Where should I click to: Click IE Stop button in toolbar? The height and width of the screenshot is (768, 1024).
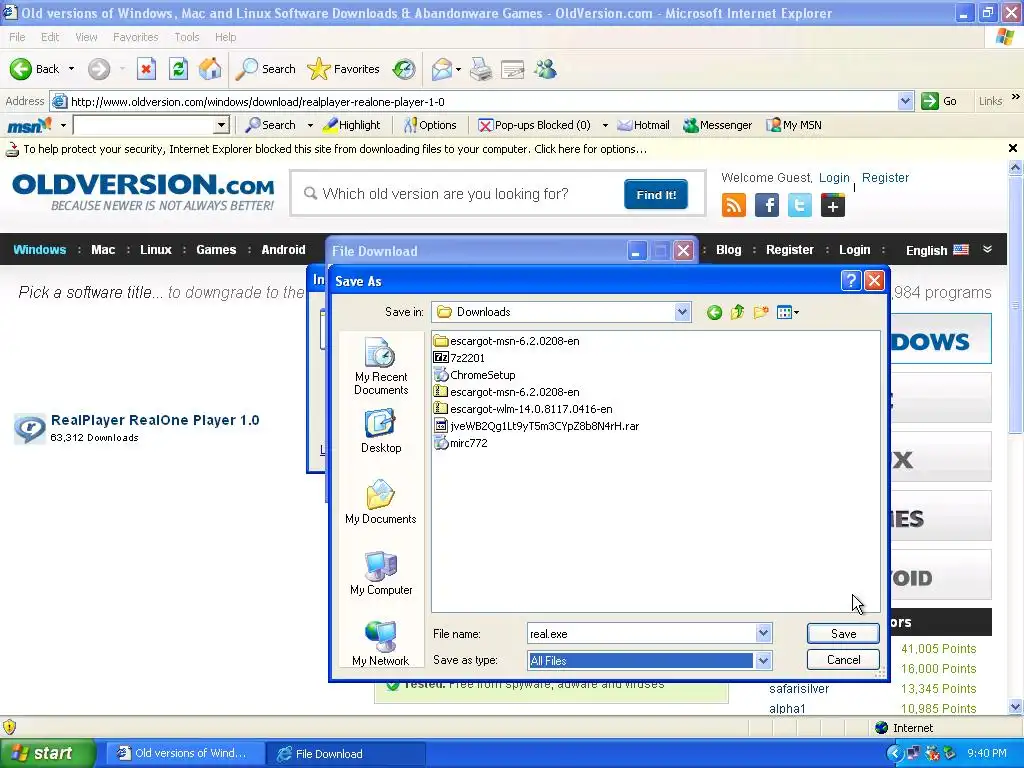(x=146, y=69)
